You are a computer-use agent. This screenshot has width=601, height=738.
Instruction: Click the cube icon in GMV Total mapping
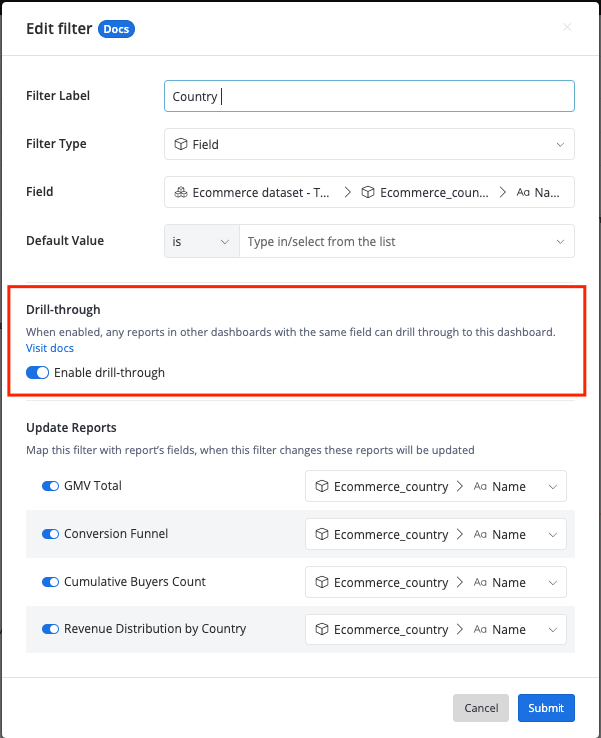322,486
